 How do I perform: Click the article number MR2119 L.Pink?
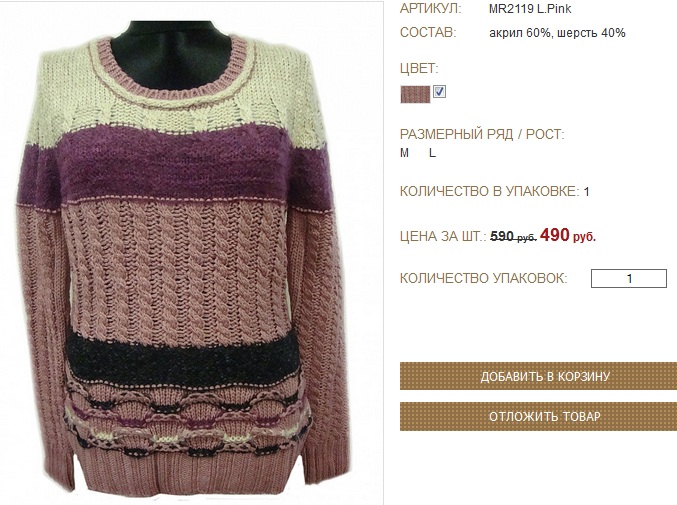[530, 9]
